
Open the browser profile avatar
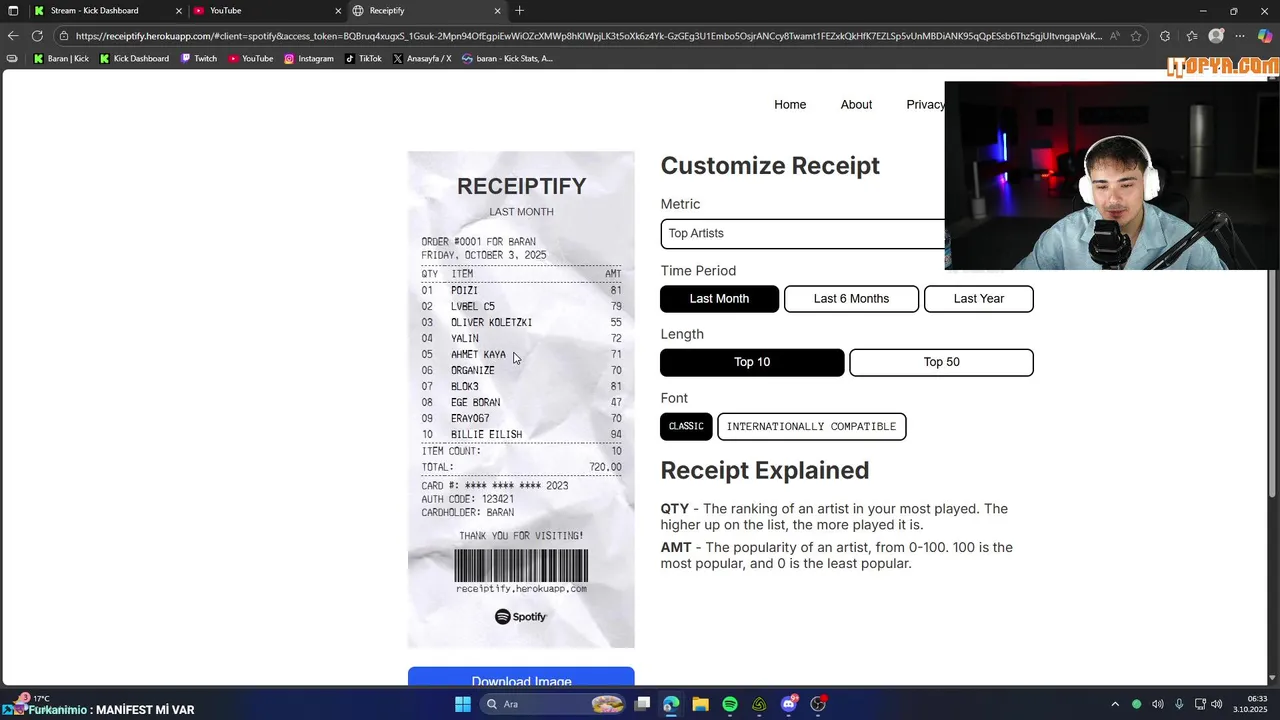1216,36
